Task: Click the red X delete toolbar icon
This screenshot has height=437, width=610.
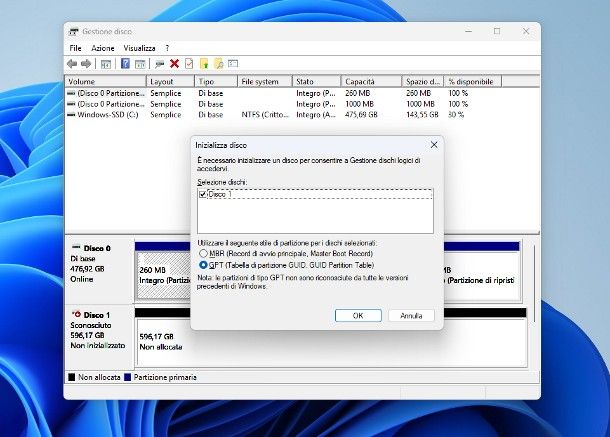Action: tap(174, 63)
